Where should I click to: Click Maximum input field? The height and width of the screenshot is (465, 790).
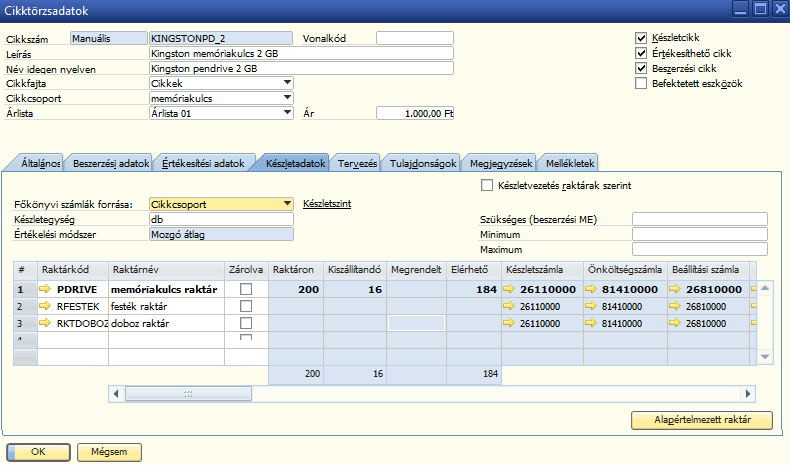[x=700, y=249]
